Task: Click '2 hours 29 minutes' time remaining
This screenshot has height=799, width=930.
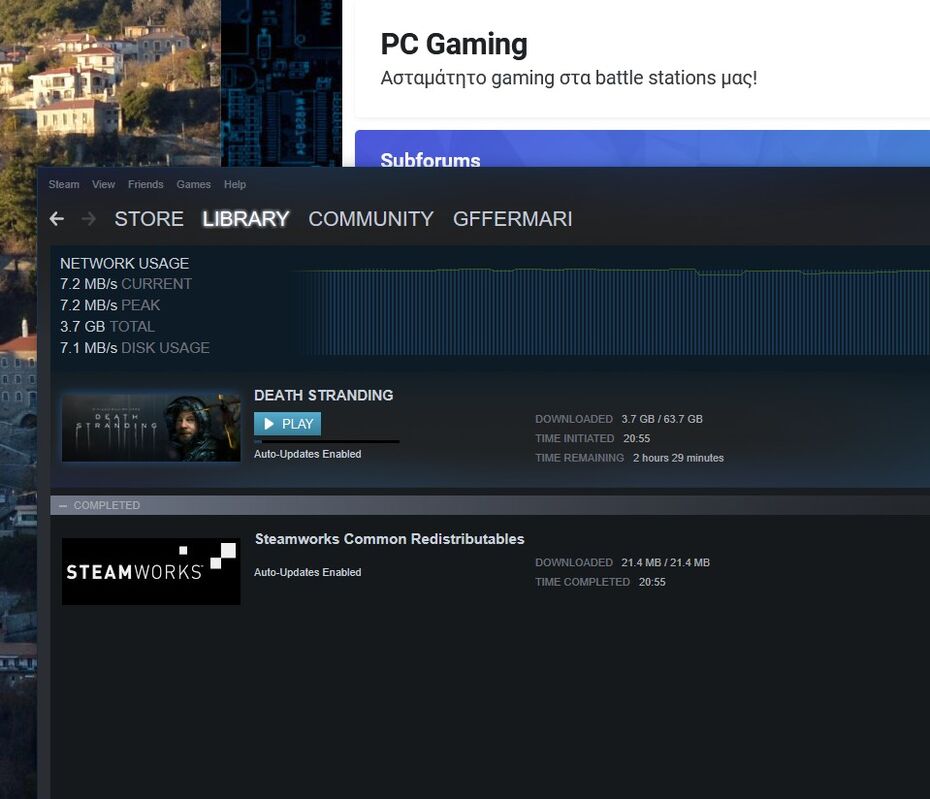Action: pyautogui.click(x=678, y=458)
